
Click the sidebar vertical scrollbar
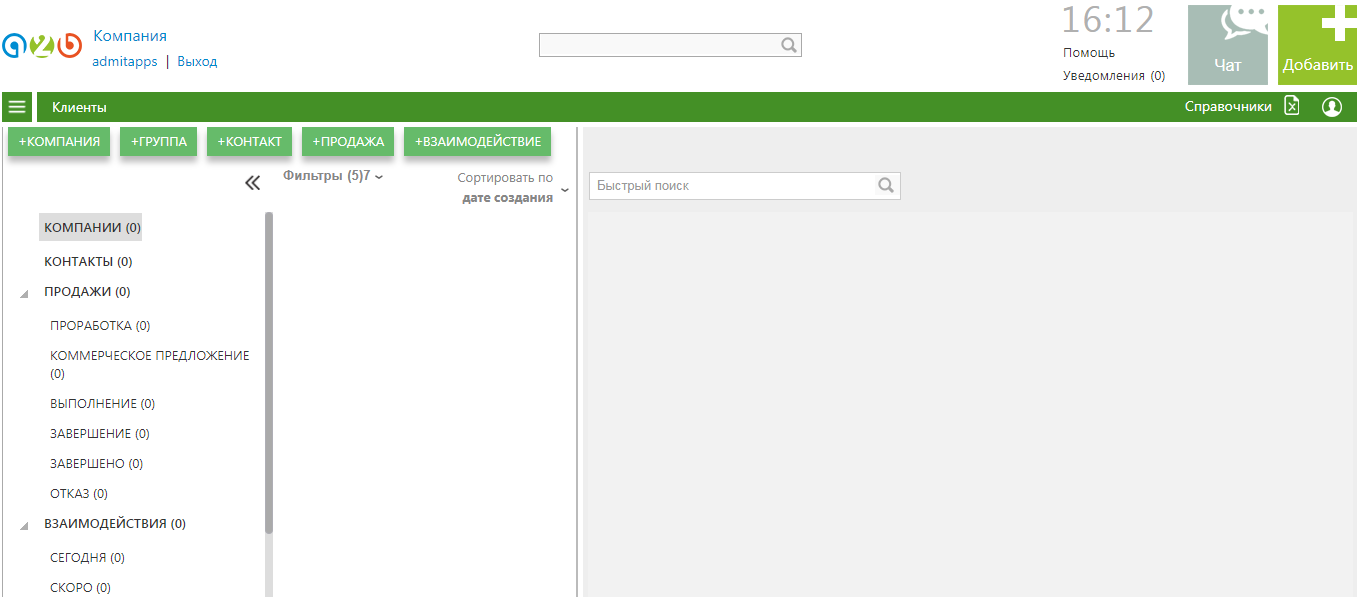(x=269, y=372)
